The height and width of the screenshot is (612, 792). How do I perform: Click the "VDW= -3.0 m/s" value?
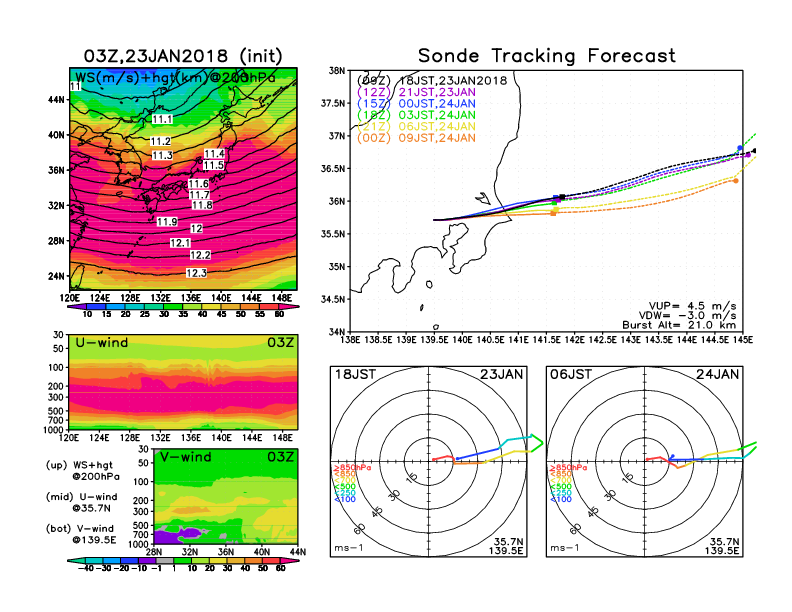[x=687, y=316]
